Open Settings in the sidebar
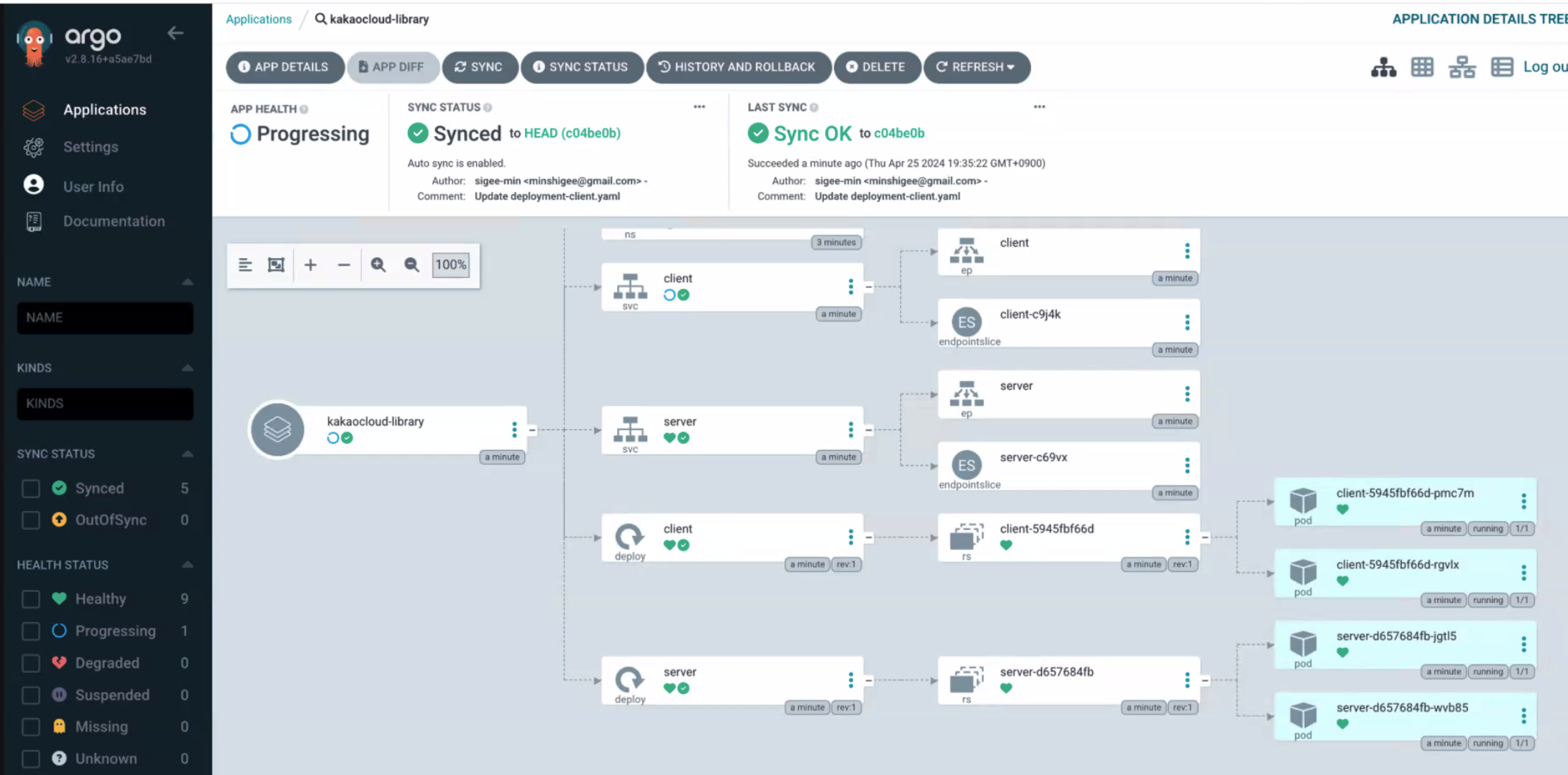Screen dimensions: 1568x775 point(90,147)
